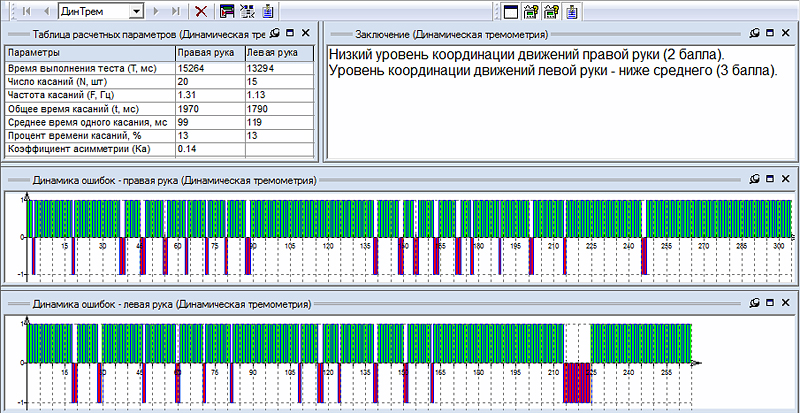Click the clipboard icon in the right toolbar
This screenshot has height=413, width=800.
(x=570, y=11)
